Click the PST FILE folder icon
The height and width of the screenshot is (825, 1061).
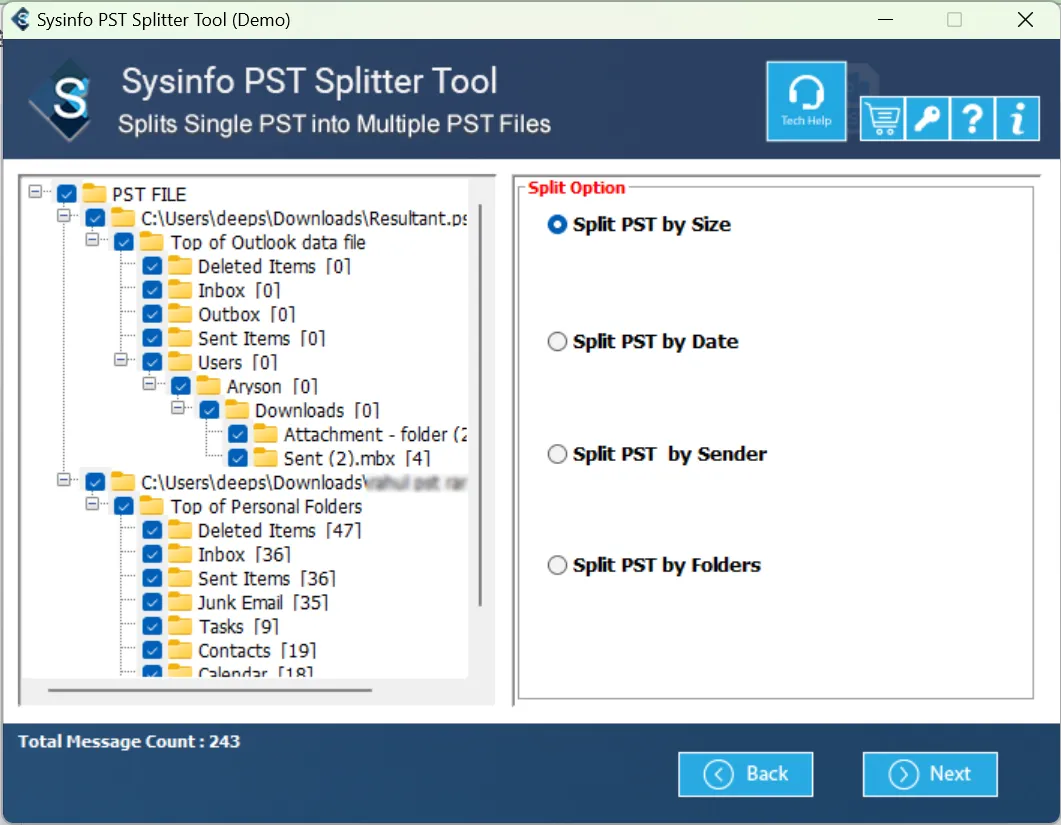point(94,194)
